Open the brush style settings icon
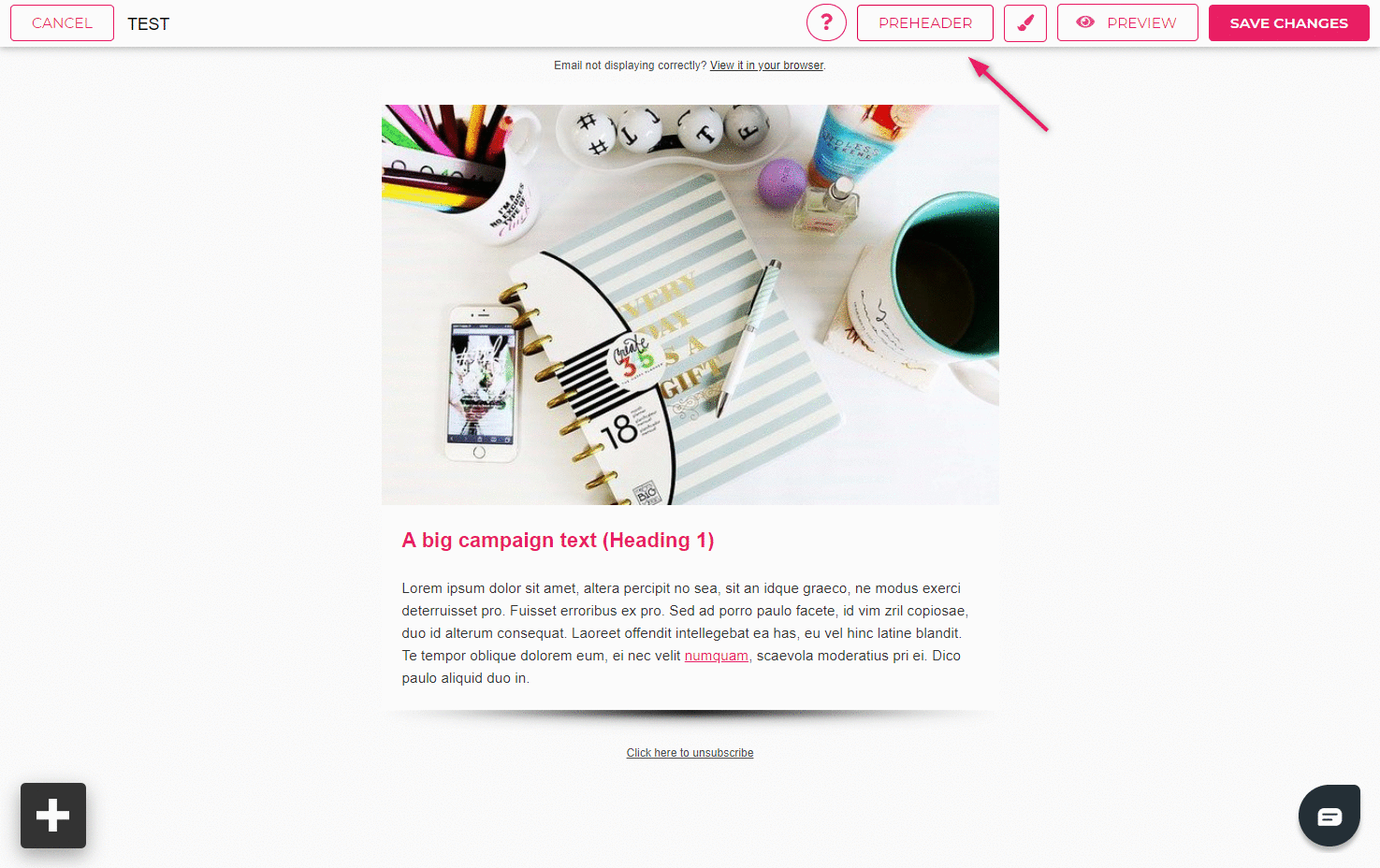 click(1025, 22)
